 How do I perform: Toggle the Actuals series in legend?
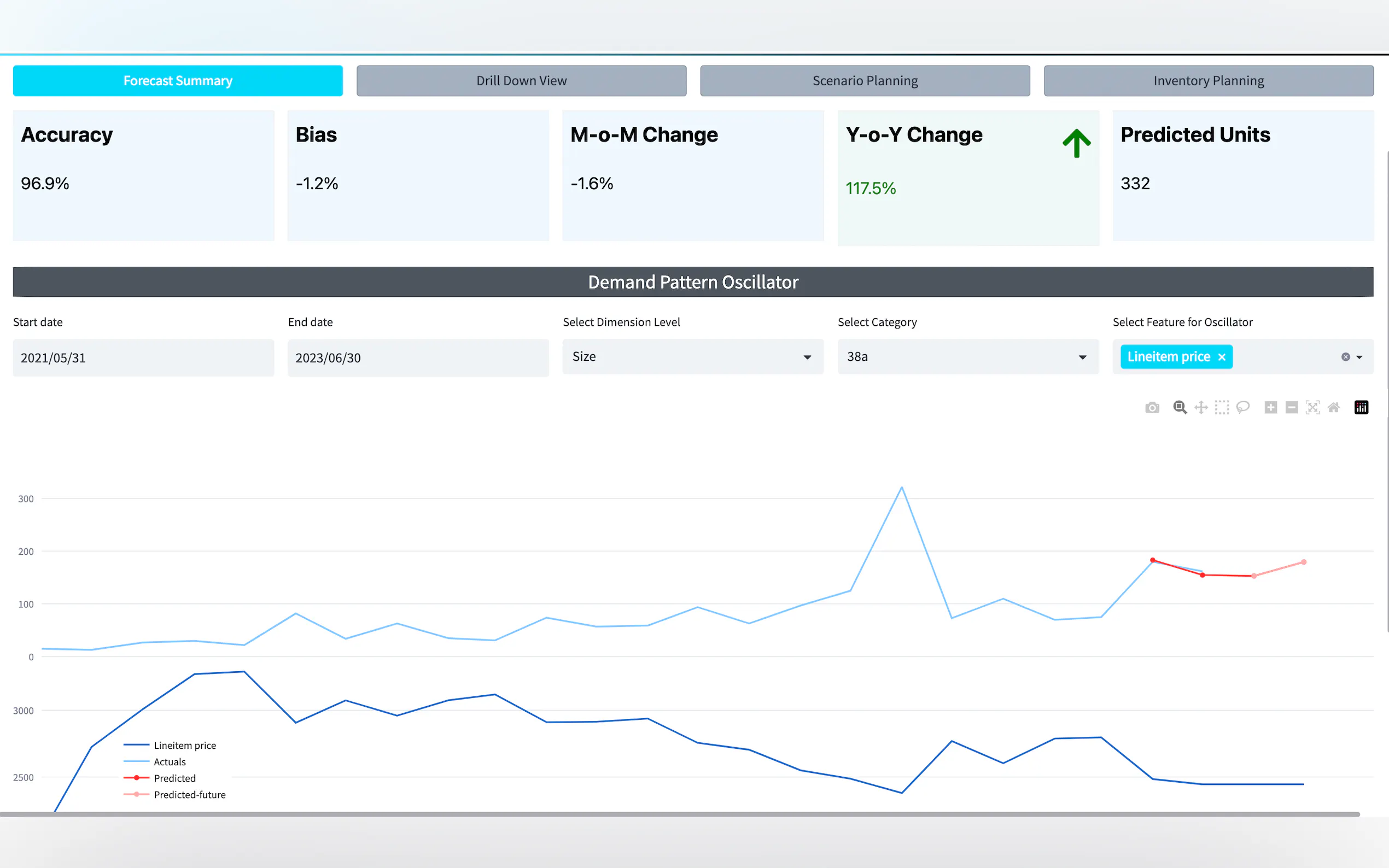(170, 762)
